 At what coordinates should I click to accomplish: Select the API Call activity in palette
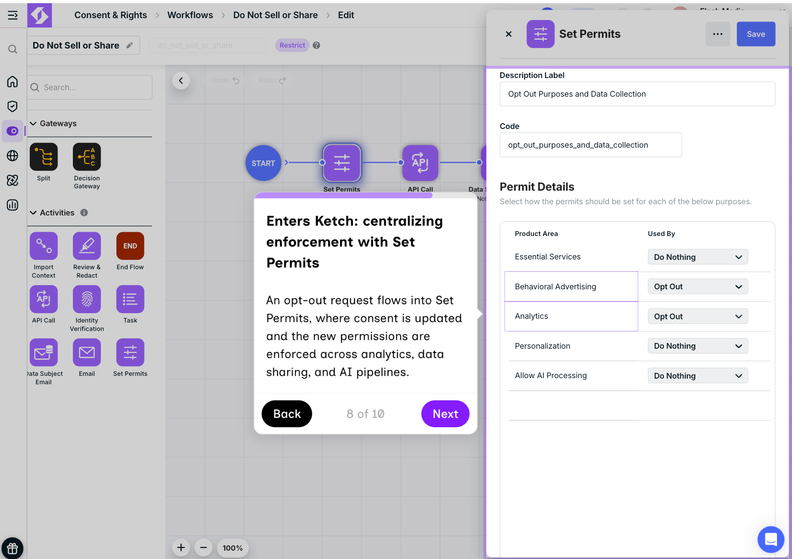click(43, 299)
